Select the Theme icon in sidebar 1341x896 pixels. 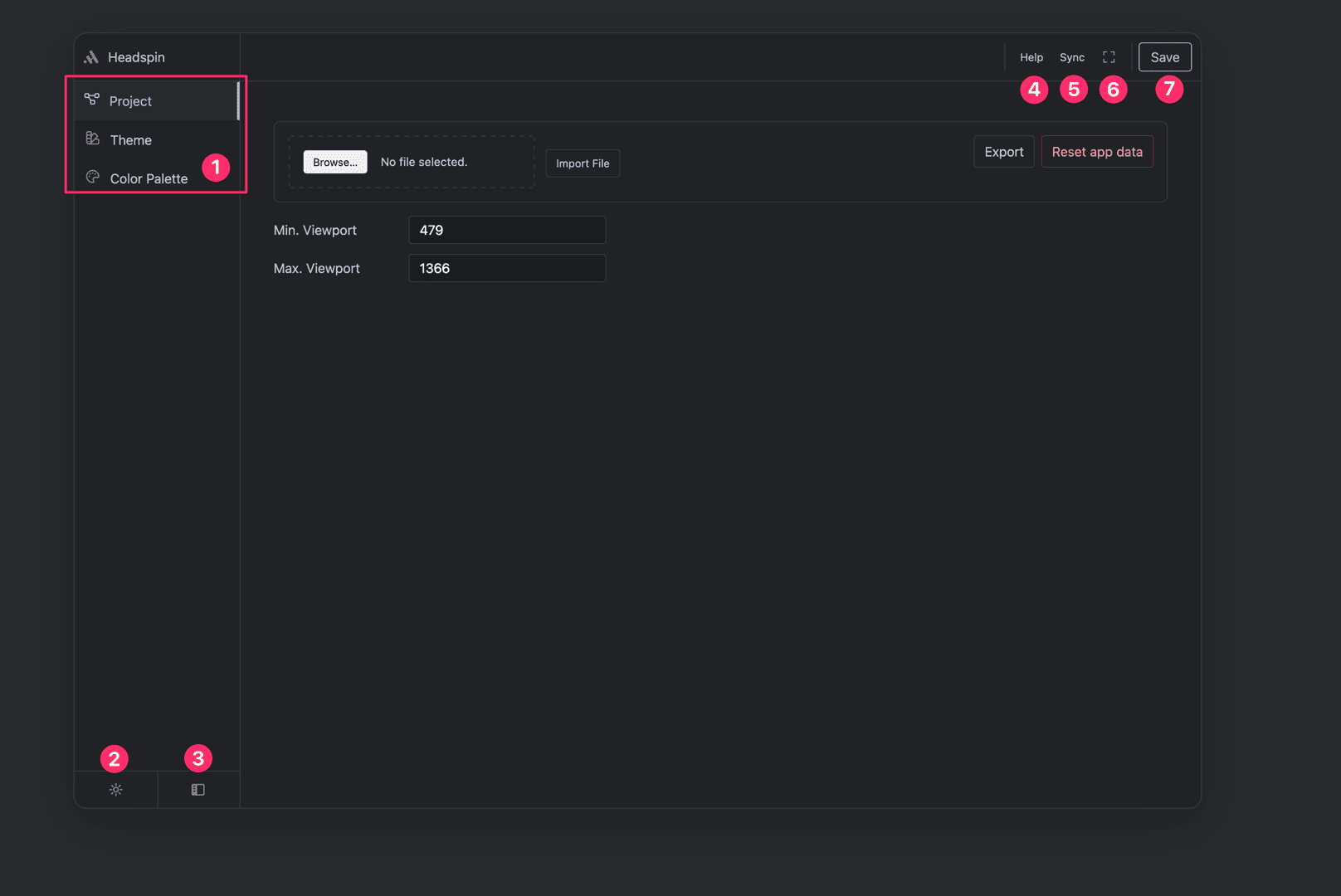[x=91, y=139]
